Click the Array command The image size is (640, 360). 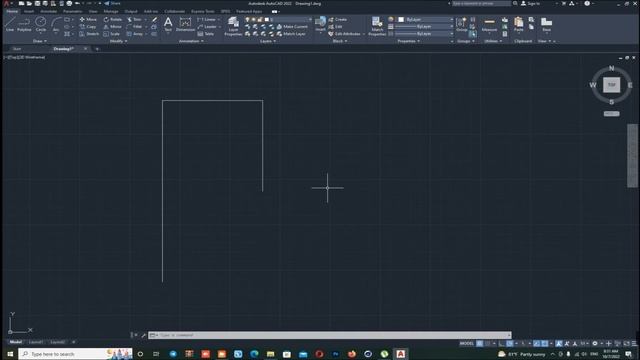(x=135, y=34)
